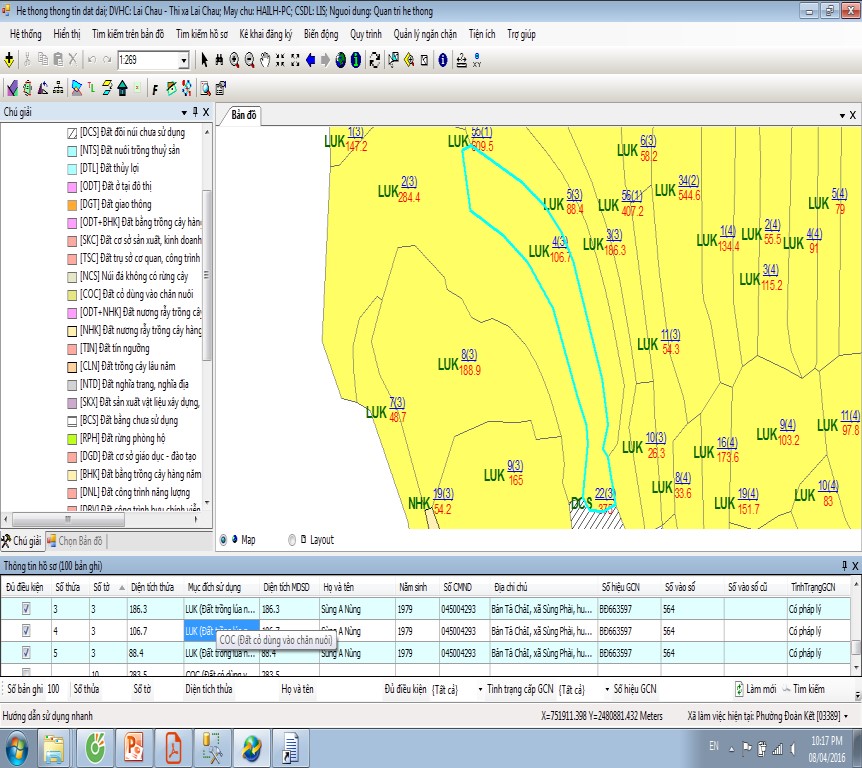Select the arrow pointer tool
The image size is (862, 768).
[205, 60]
